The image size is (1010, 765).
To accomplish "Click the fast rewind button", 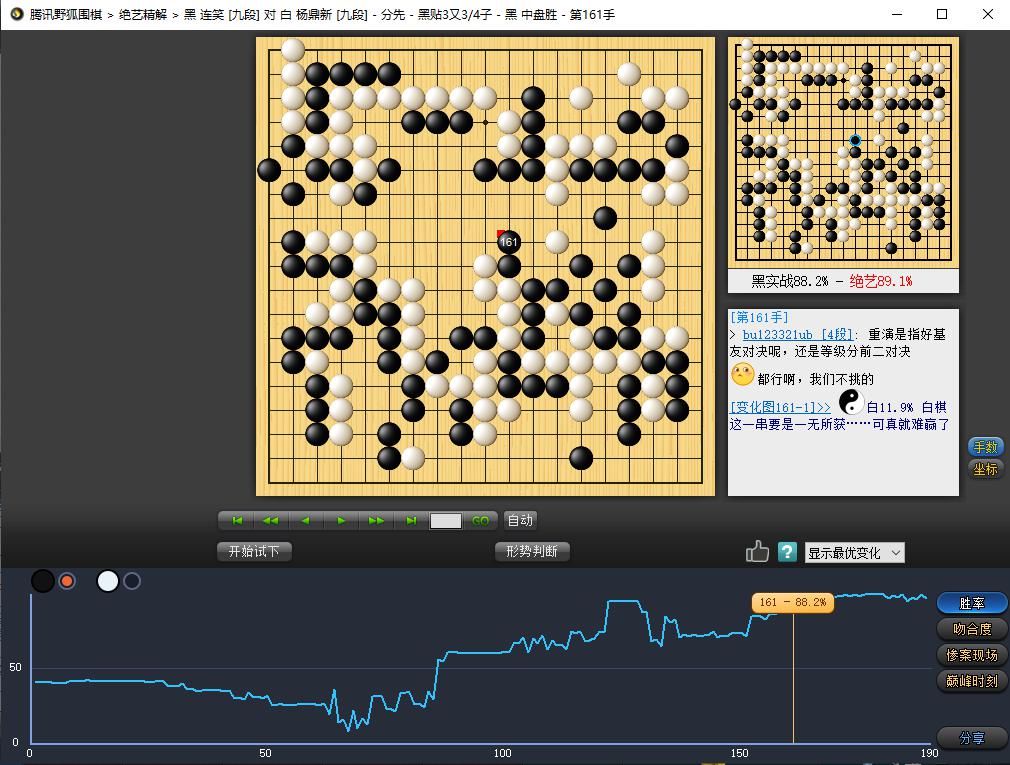I will click(270, 520).
